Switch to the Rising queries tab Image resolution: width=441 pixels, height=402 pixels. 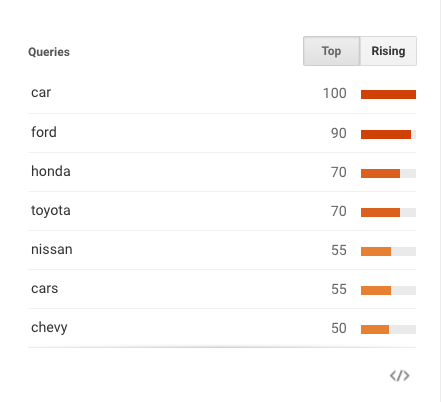388,51
